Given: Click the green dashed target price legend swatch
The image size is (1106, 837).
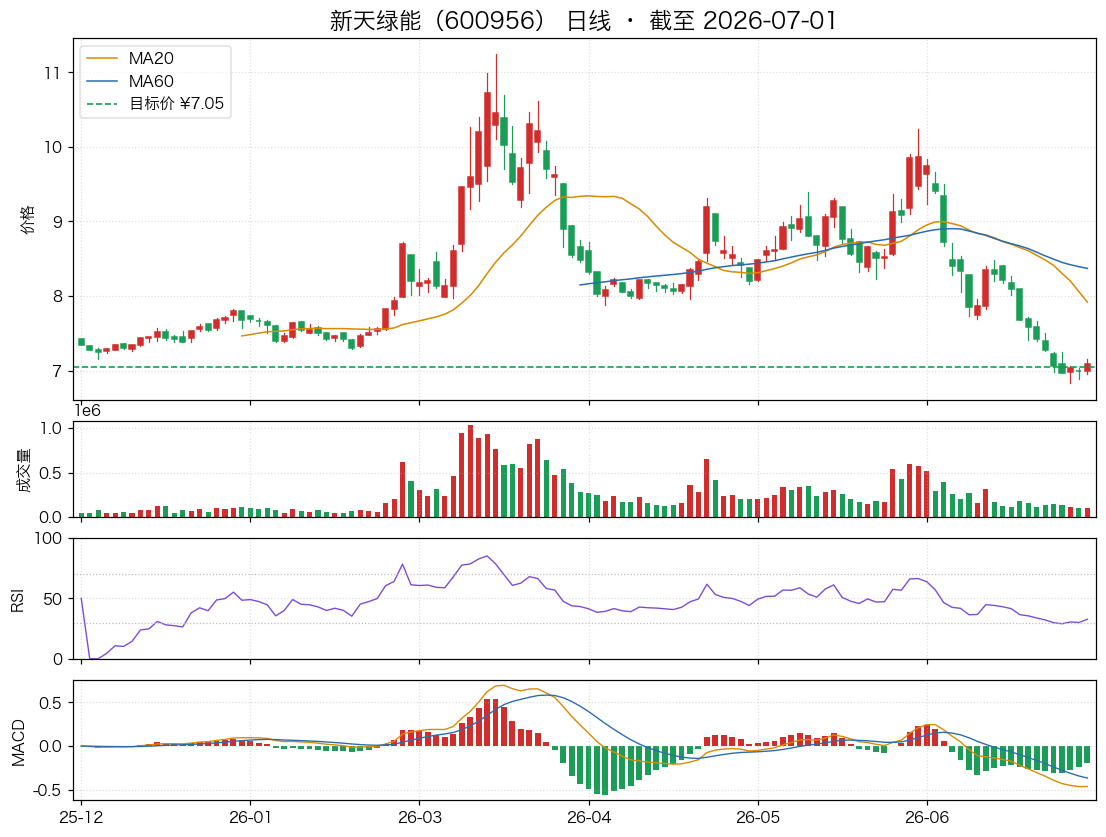Looking at the screenshot, I should pos(102,104).
